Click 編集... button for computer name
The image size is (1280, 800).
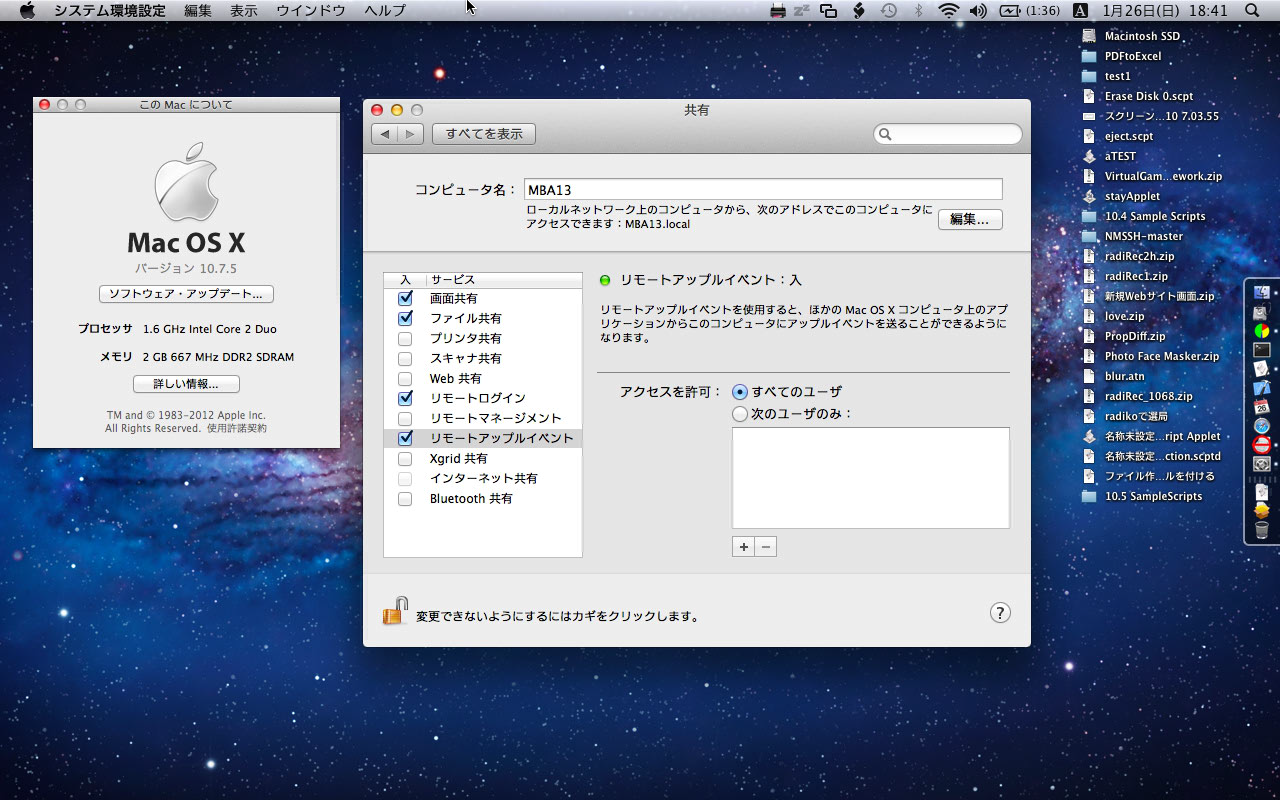[x=970, y=219]
